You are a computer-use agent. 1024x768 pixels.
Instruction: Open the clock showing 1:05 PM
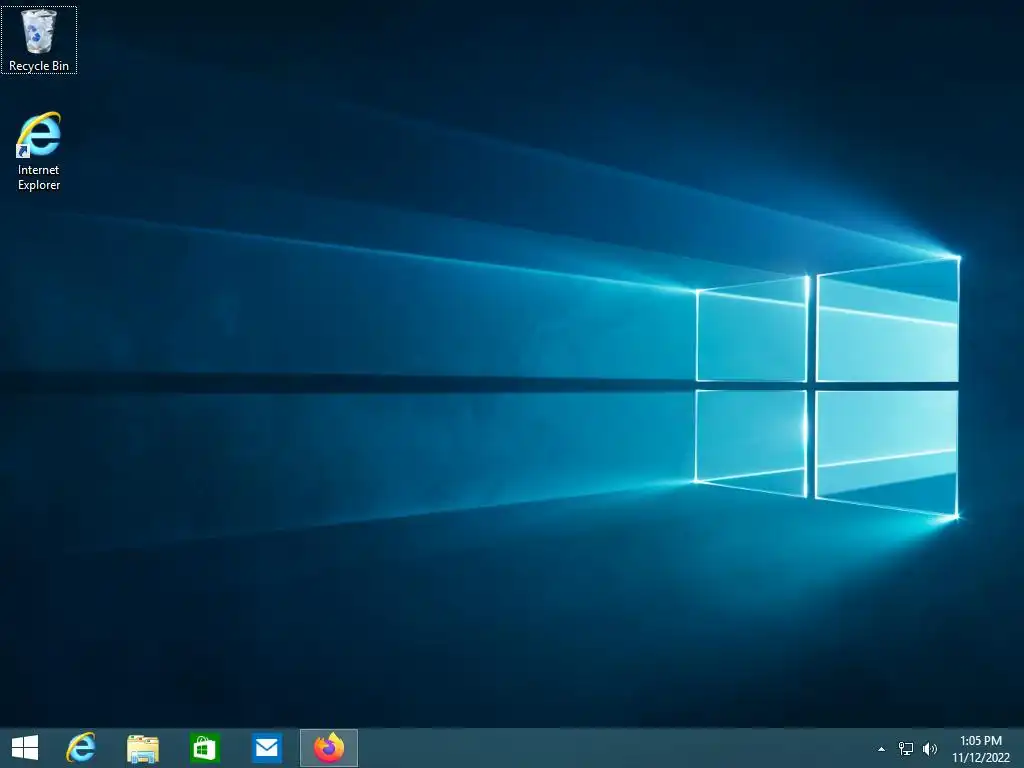point(981,749)
